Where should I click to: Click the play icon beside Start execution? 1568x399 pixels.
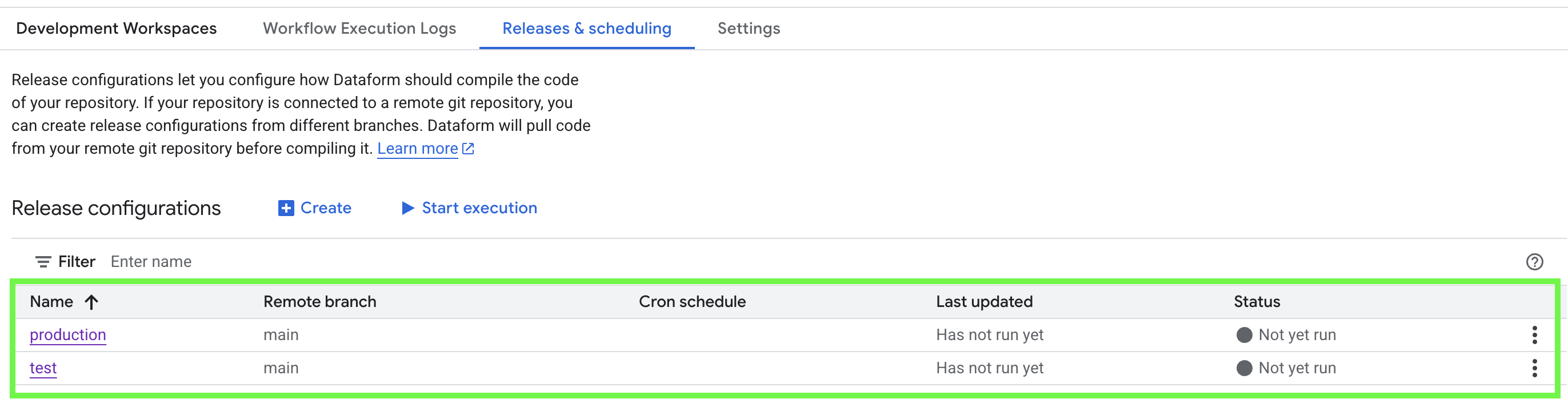point(407,208)
